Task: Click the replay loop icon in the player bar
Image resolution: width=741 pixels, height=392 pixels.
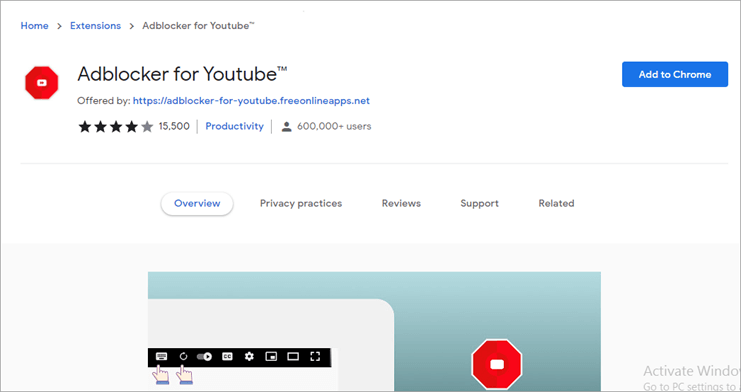Action: click(x=183, y=357)
